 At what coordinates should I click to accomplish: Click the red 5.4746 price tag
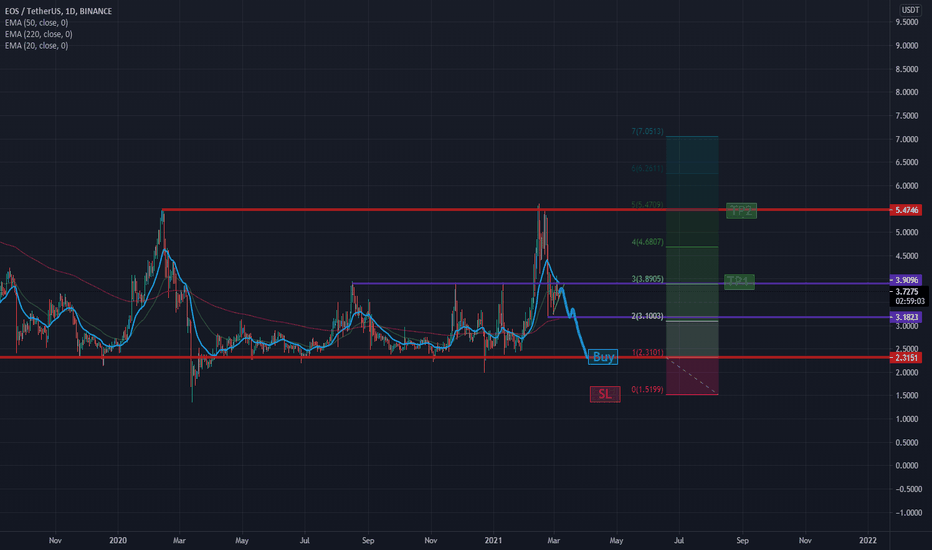906,210
